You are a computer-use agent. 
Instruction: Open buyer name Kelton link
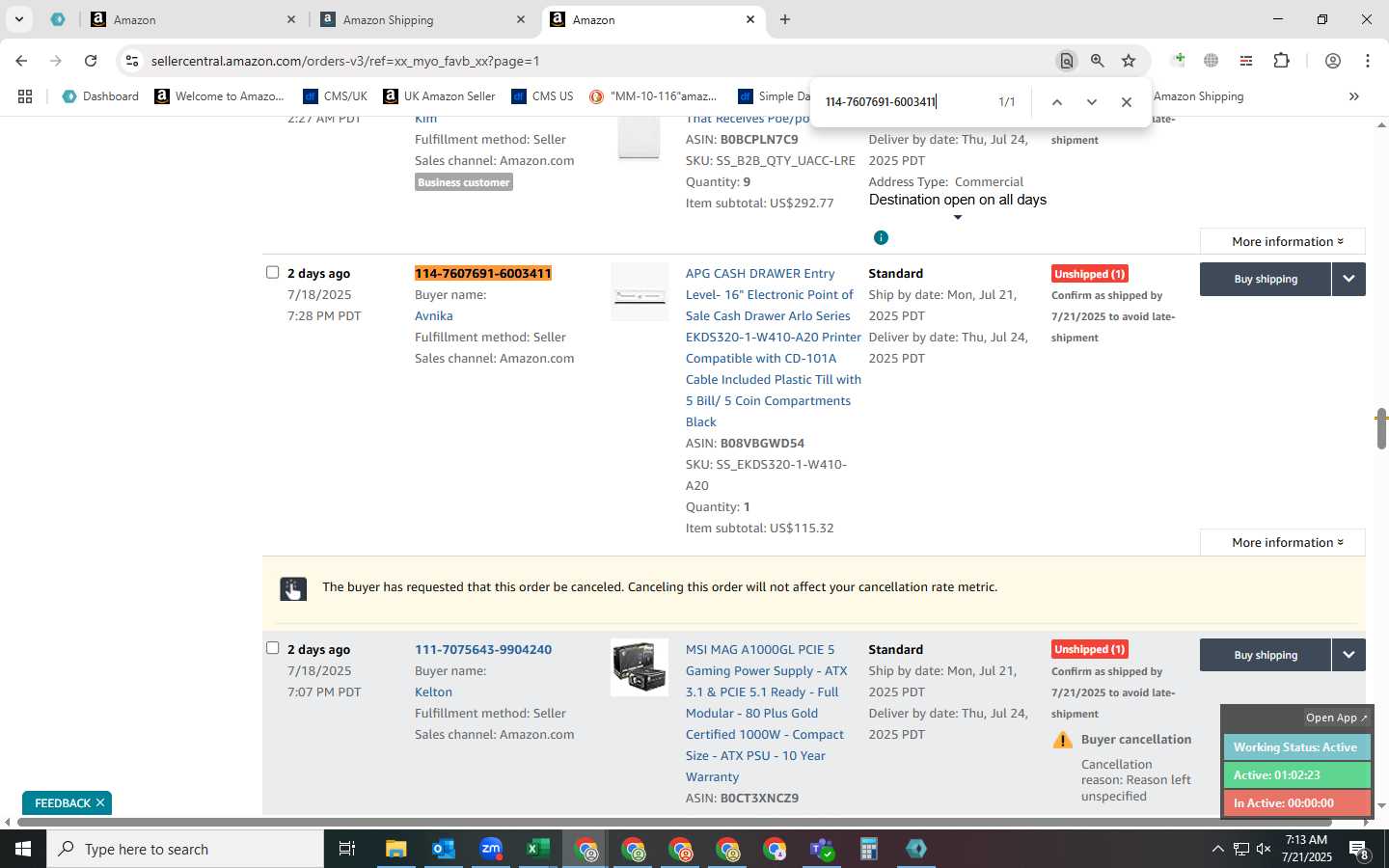(x=433, y=692)
